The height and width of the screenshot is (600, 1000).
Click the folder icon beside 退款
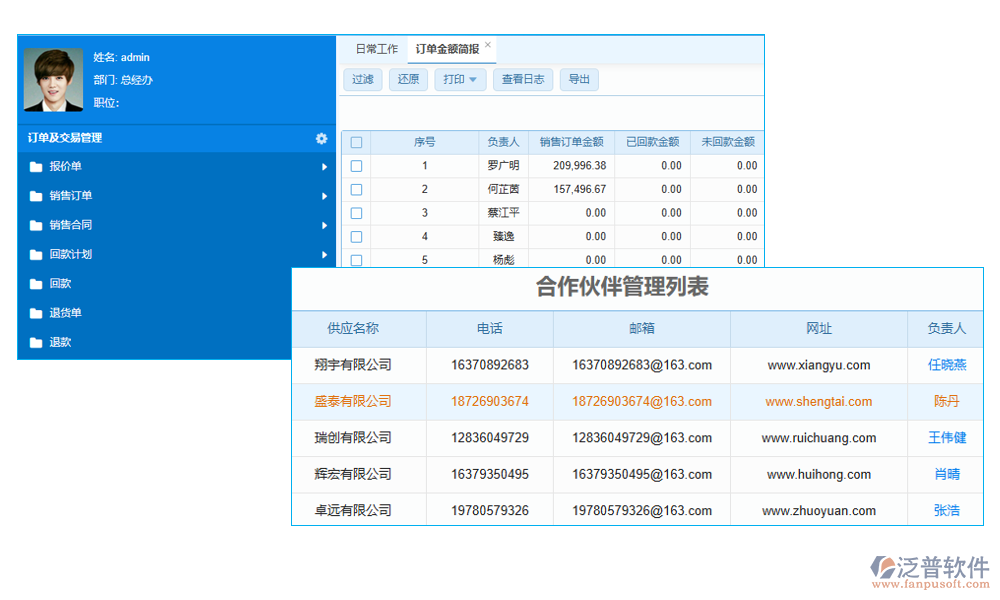click(x=36, y=342)
